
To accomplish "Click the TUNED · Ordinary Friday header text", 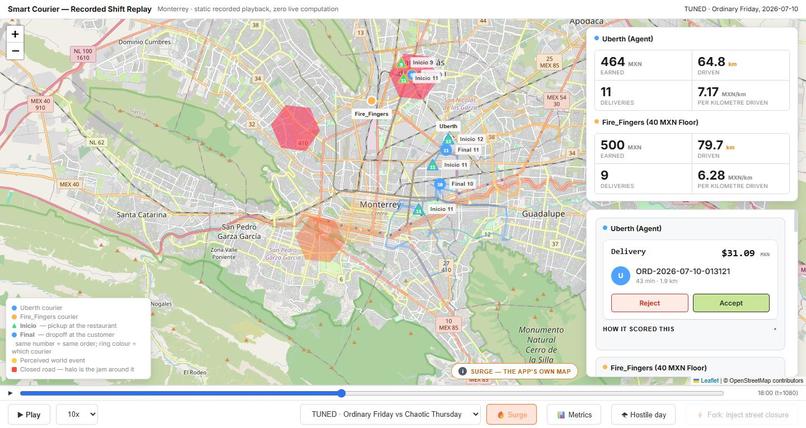I will (741, 9).
